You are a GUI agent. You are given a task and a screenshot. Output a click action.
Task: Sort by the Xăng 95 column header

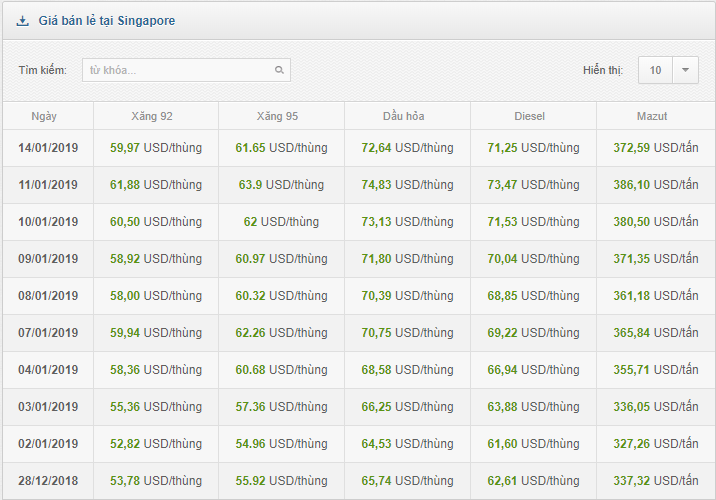[x=277, y=116]
